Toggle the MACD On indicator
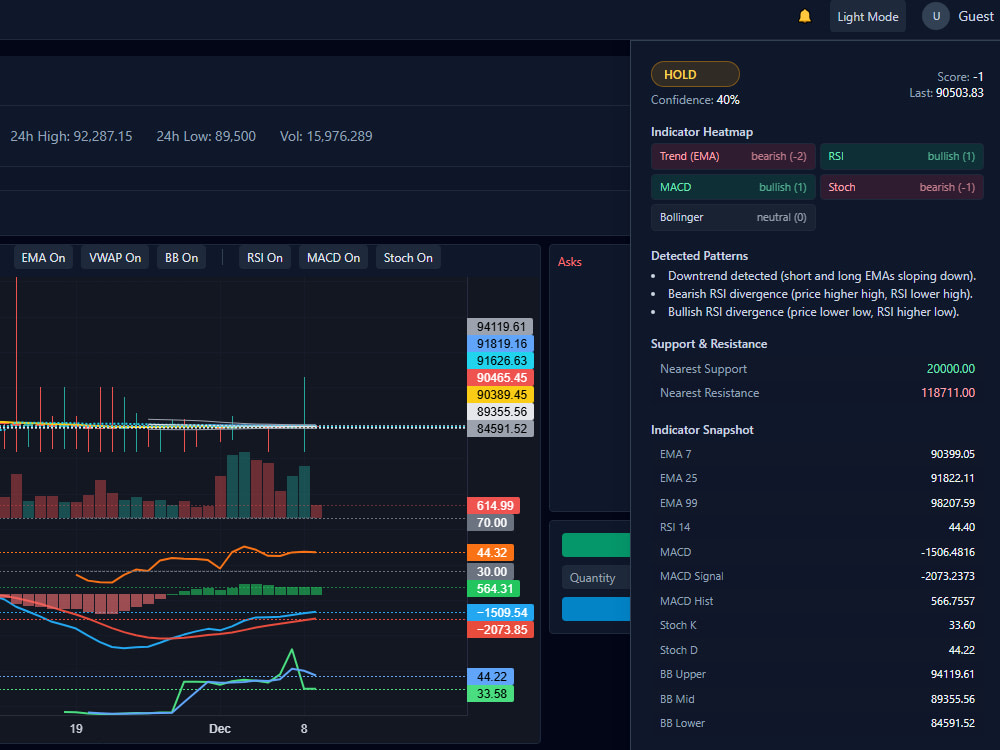The height and width of the screenshot is (750, 1000). (333, 258)
